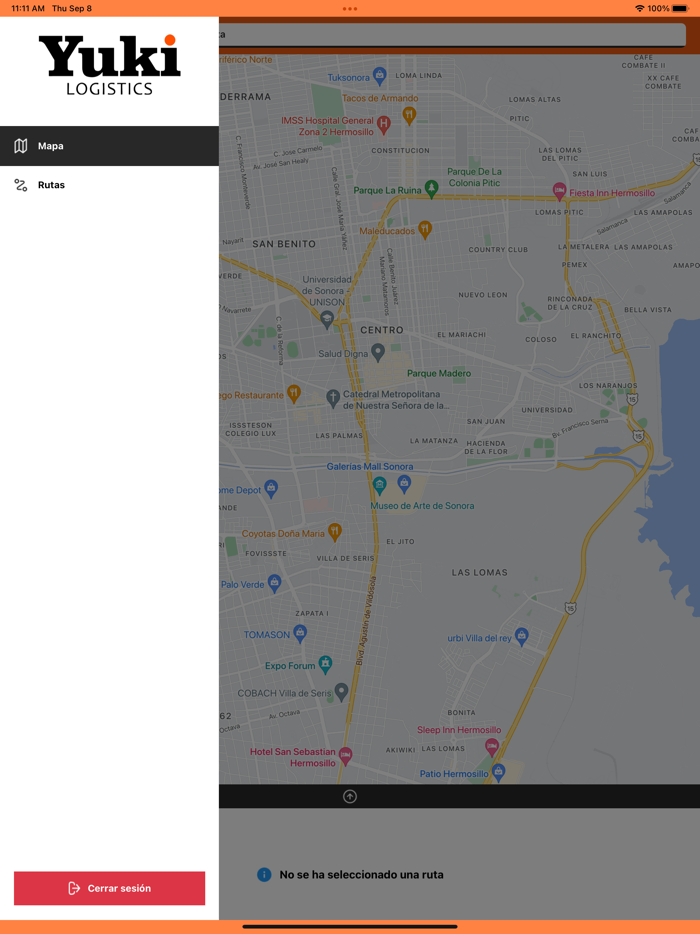
Task: Click the search field above the map
Action: click(x=452, y=34)
